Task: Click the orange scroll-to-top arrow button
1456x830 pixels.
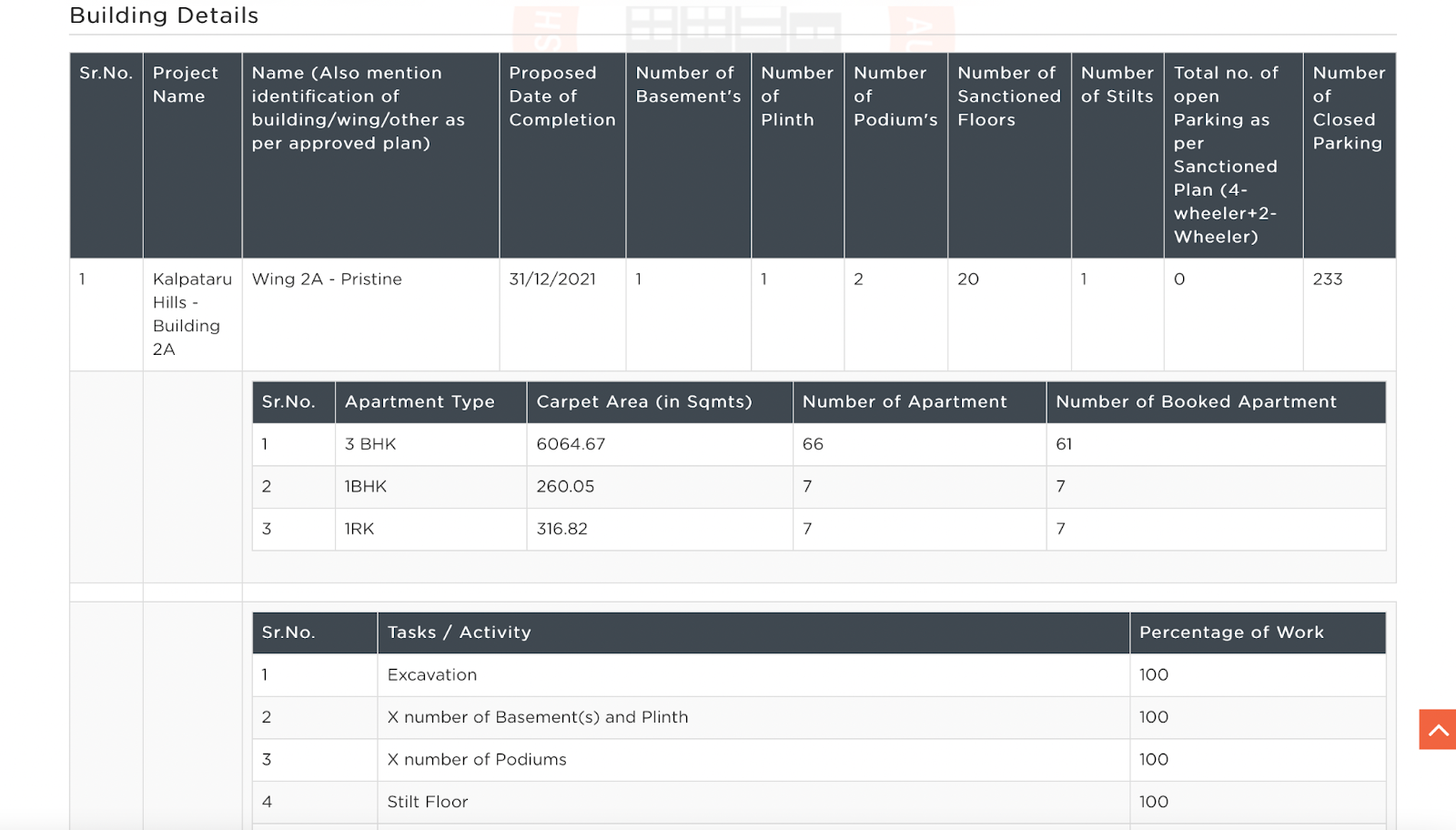Action: point(1438,730)
